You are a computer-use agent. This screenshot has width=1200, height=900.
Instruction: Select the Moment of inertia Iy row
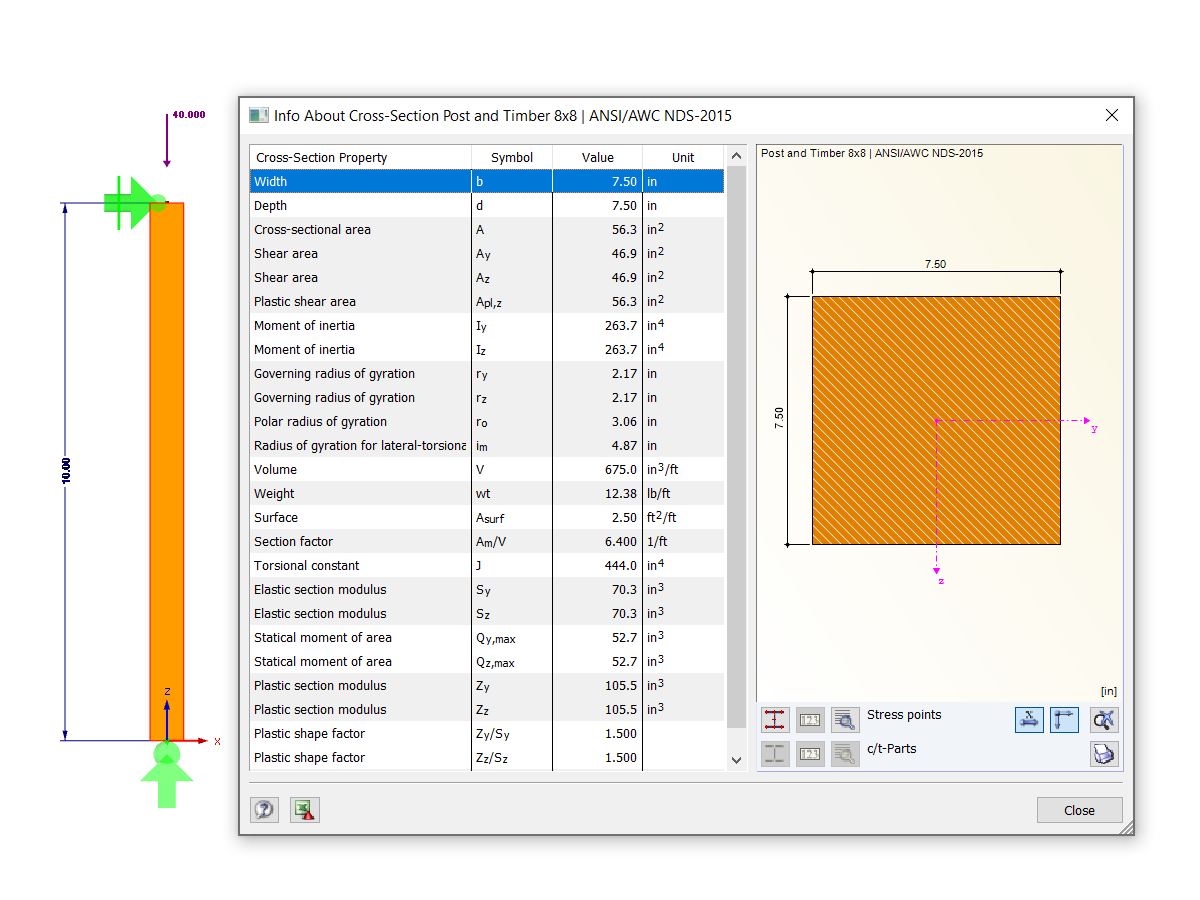pyautogui.click(x=360, y=325)
